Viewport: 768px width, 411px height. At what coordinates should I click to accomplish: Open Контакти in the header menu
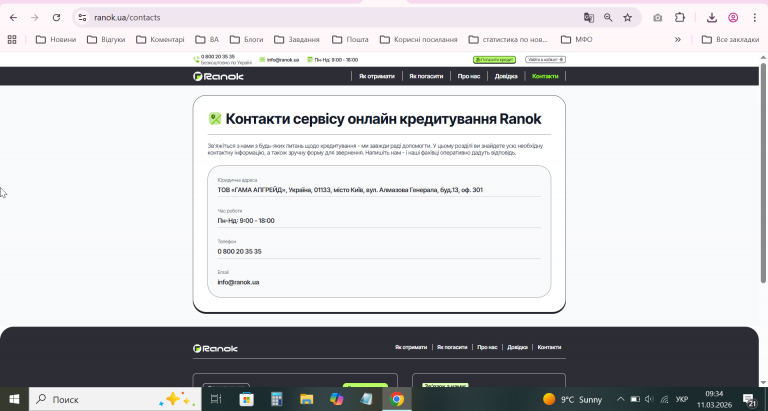tap(545, 76)
